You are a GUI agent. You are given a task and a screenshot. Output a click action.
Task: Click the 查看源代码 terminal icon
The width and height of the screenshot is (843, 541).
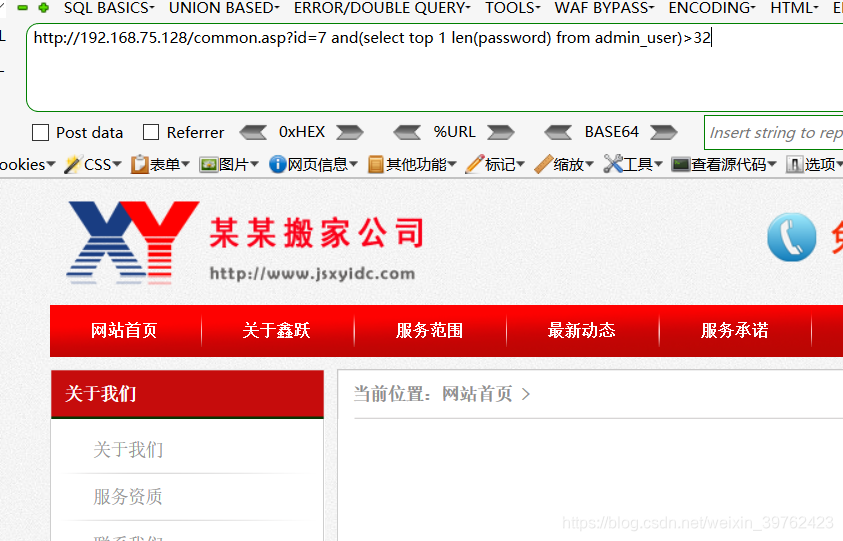pos(681,164)
